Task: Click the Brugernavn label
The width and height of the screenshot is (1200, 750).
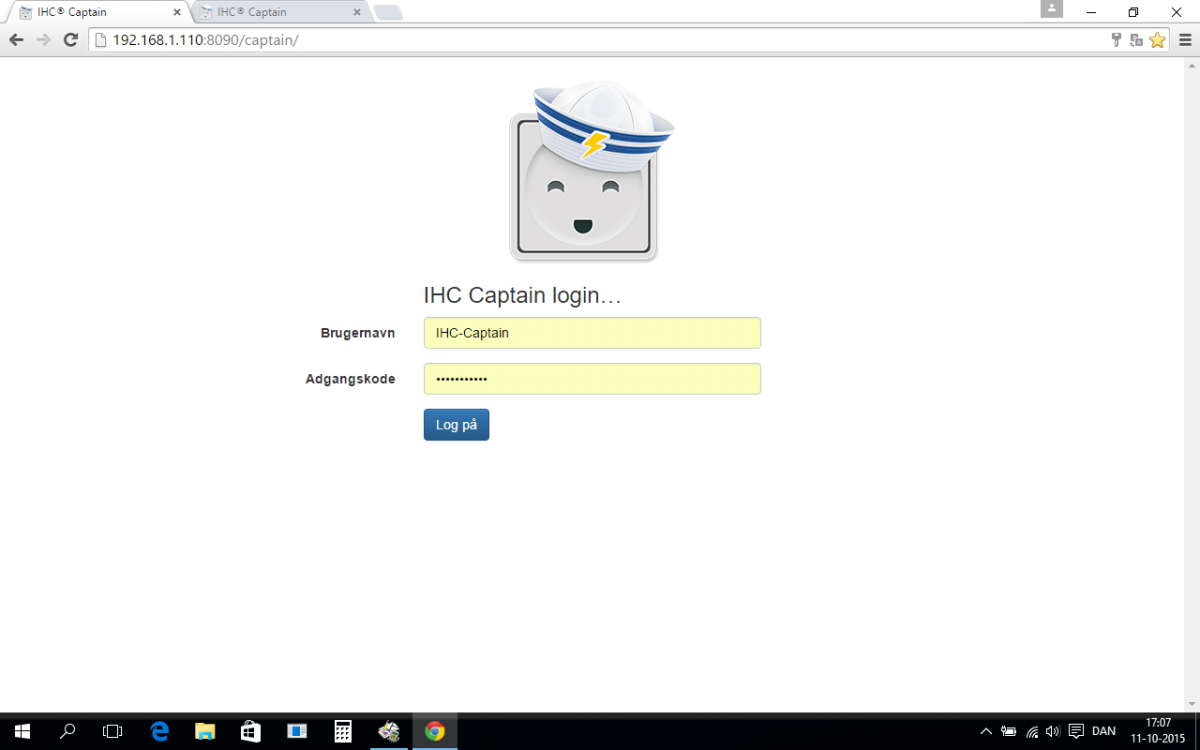Action: point(357,333)
